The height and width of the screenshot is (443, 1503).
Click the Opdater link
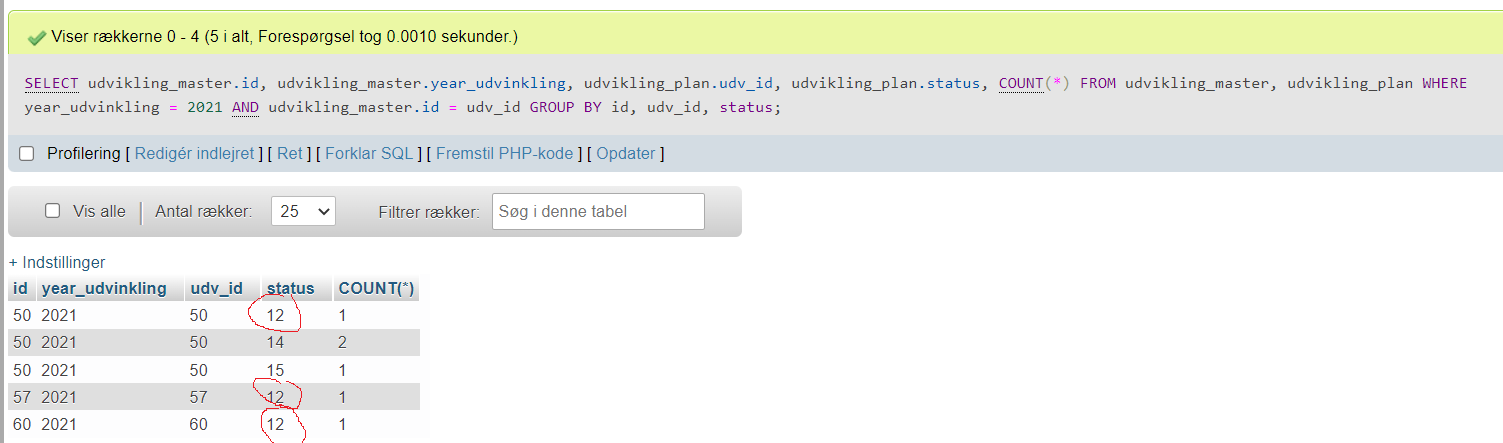coord(626,154)
